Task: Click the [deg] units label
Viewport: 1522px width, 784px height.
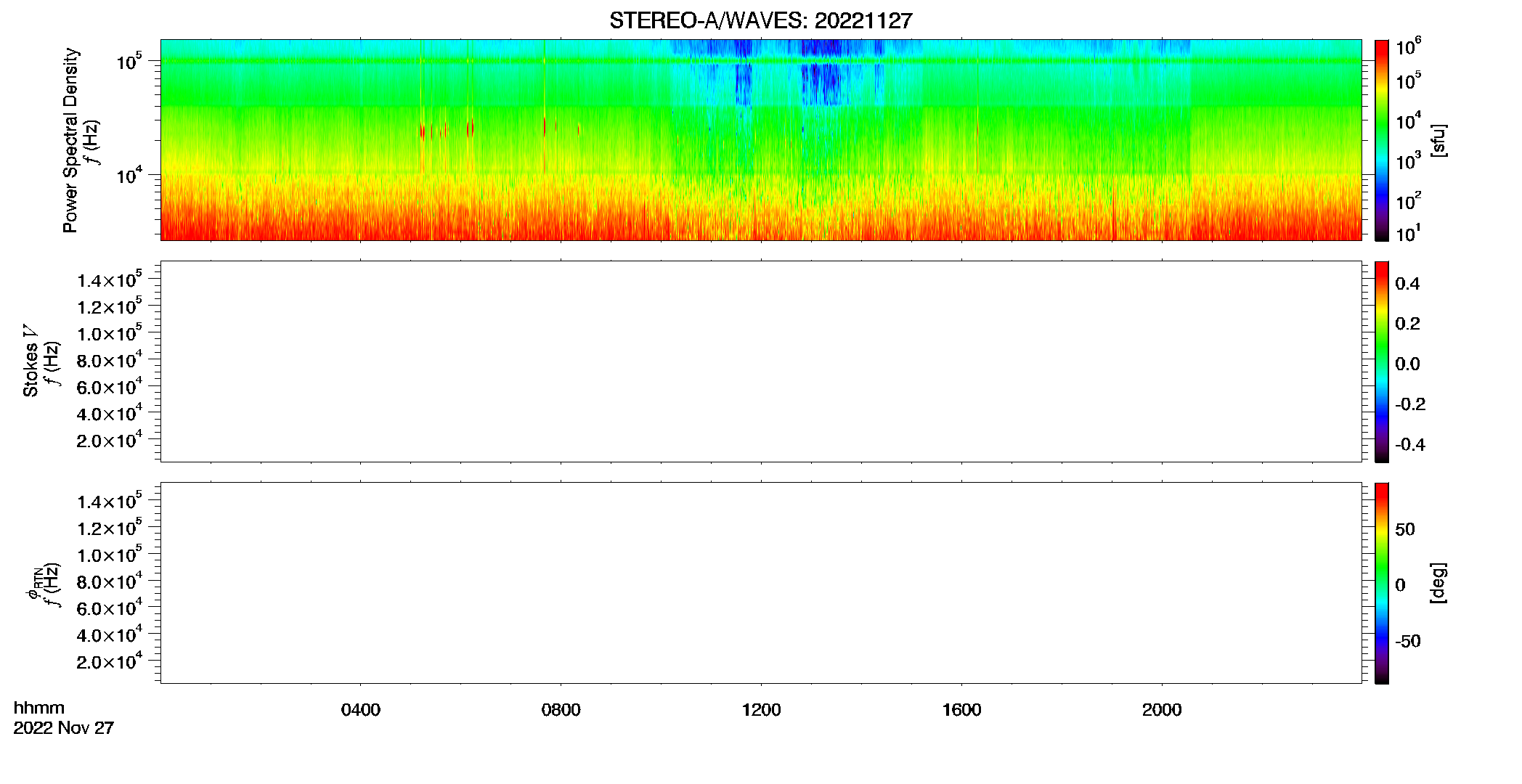Action: pos(1438,583)
